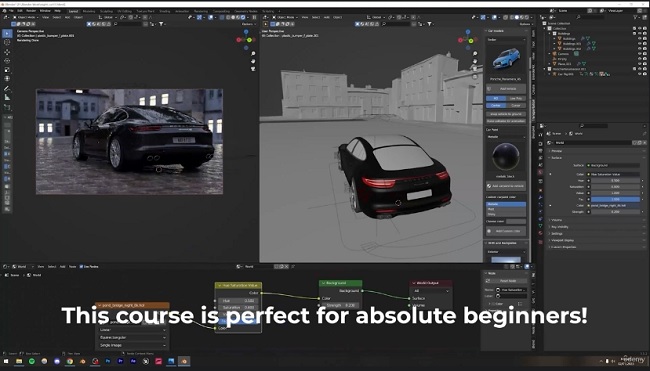This screenshot has height=371, width=650.
Task: Click Add Custom Color button
Action: [x=506, y=231]
